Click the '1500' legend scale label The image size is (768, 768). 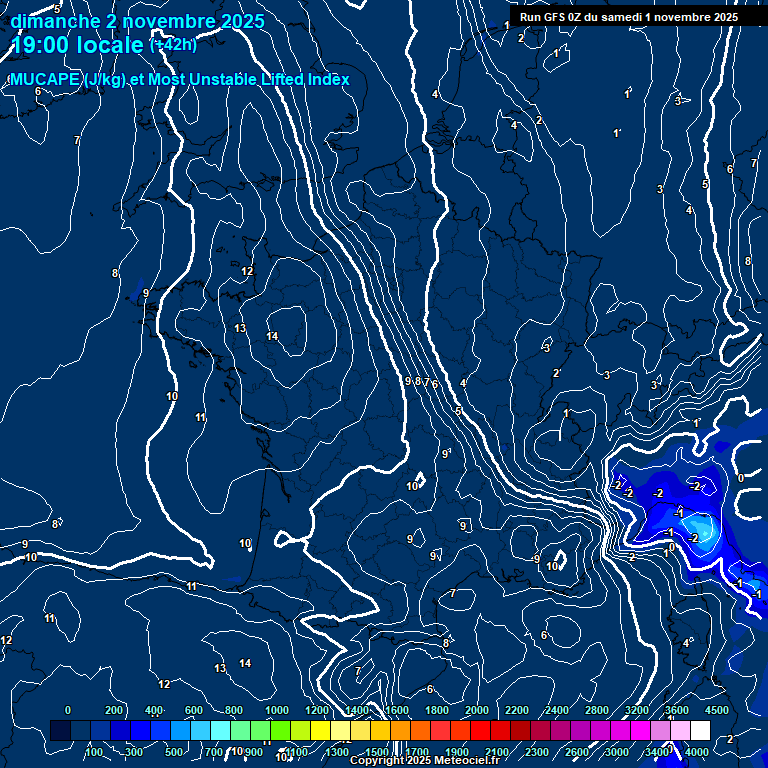click(377, 752)
